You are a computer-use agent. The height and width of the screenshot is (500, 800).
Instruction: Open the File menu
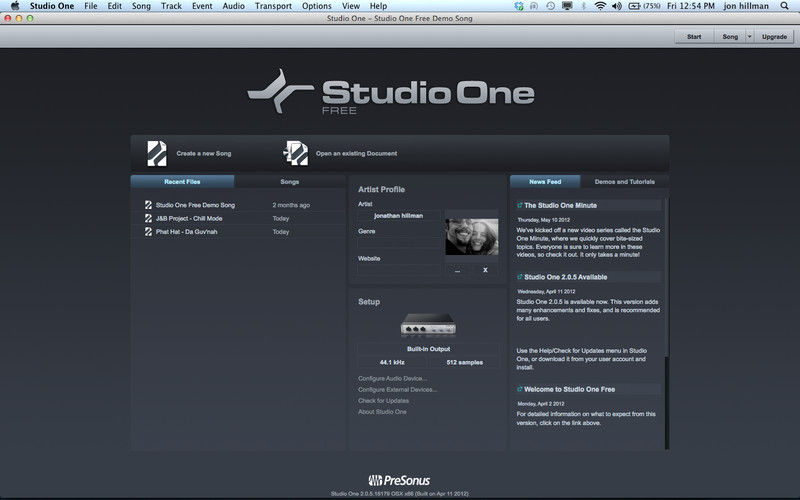pos(91,6)
